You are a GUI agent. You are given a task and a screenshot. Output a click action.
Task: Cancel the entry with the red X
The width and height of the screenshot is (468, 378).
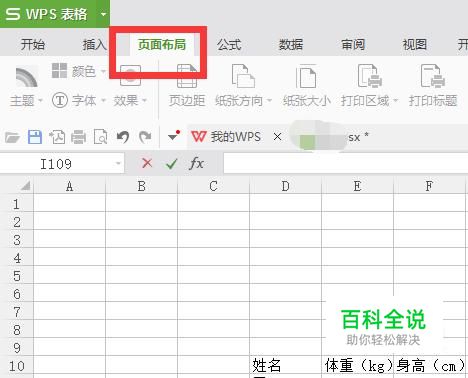click(147, 163)
